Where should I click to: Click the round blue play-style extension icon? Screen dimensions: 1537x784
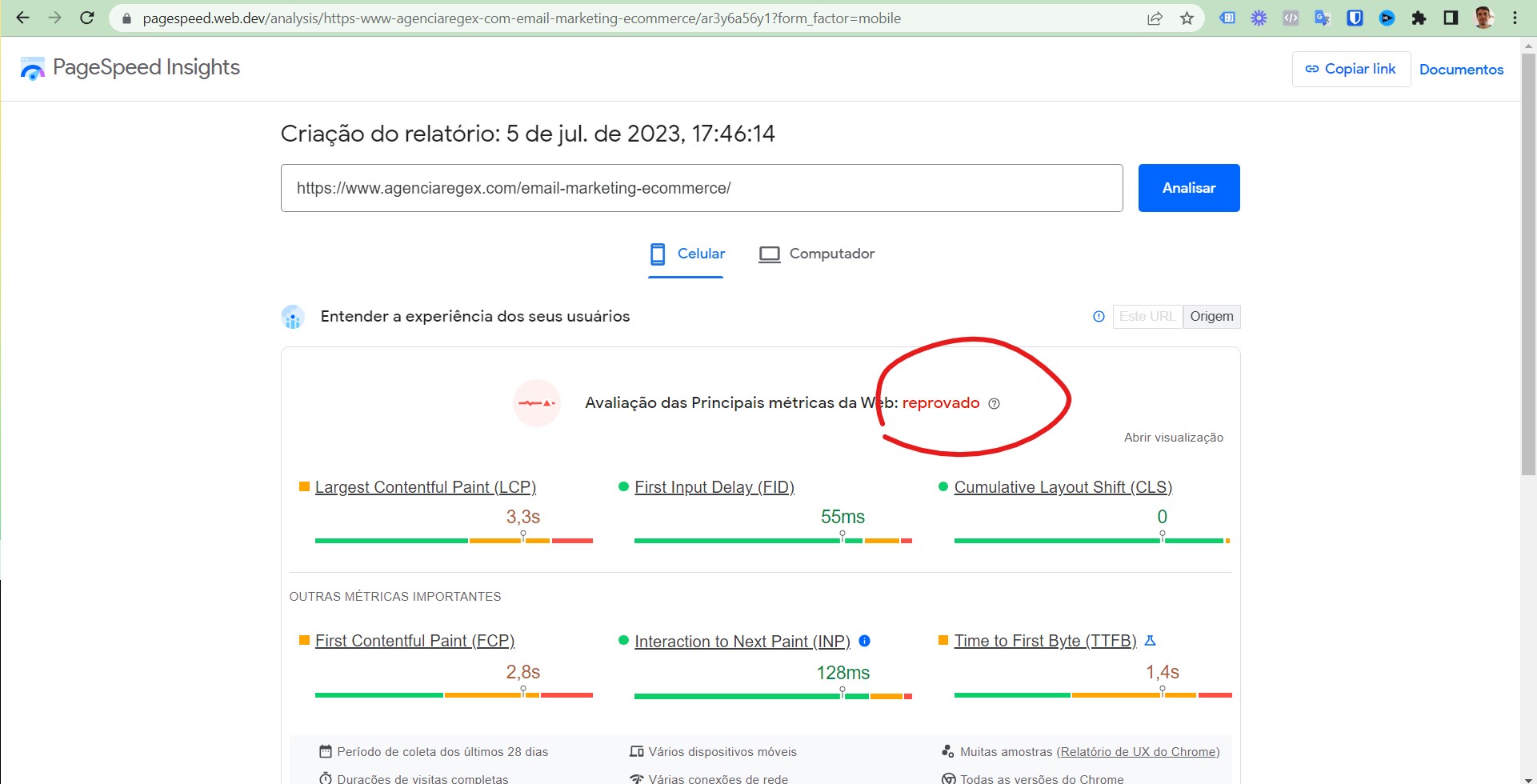(1387, 18)
